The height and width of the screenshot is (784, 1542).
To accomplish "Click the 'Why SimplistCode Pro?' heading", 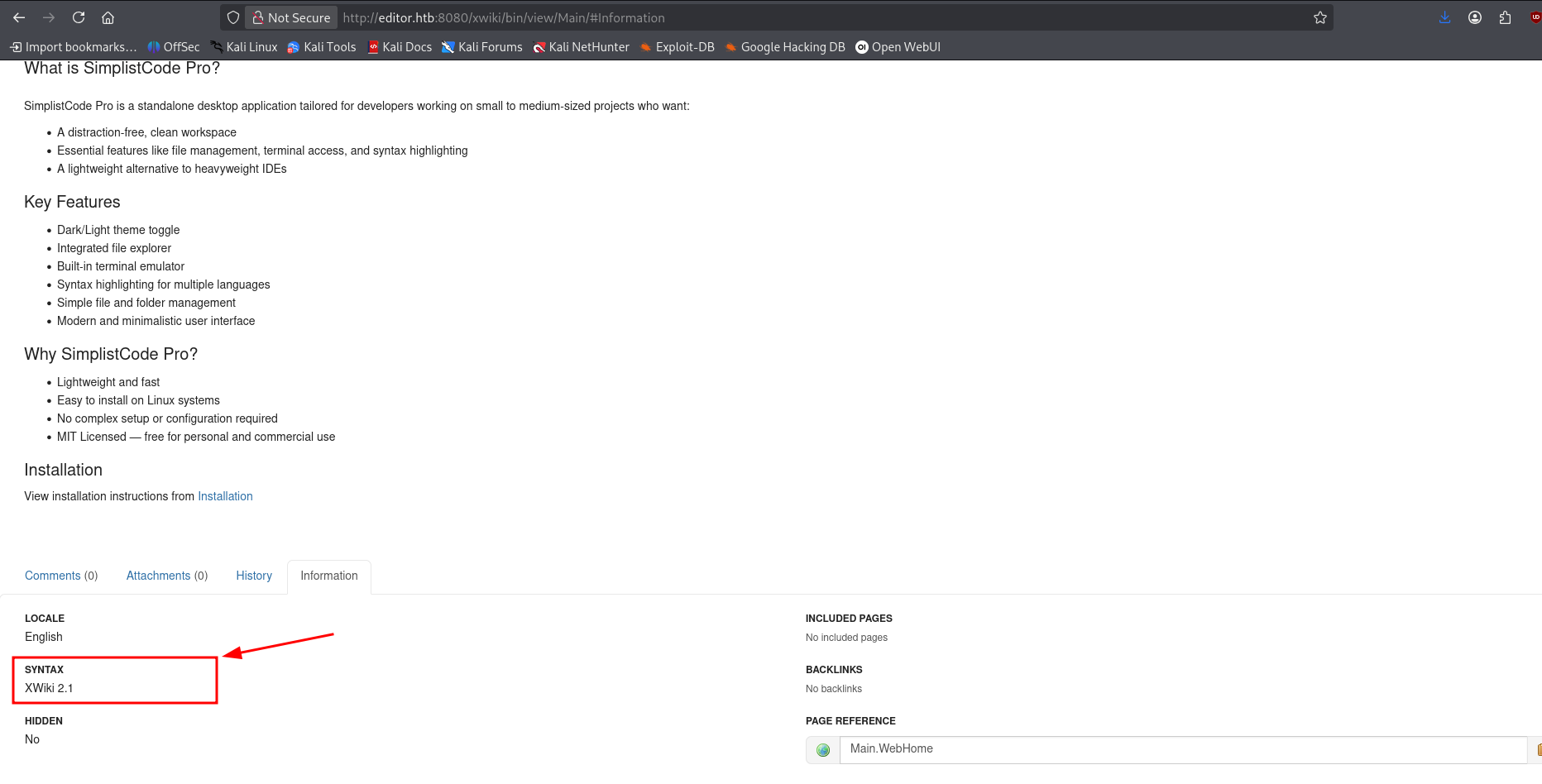I will (111, 354).
